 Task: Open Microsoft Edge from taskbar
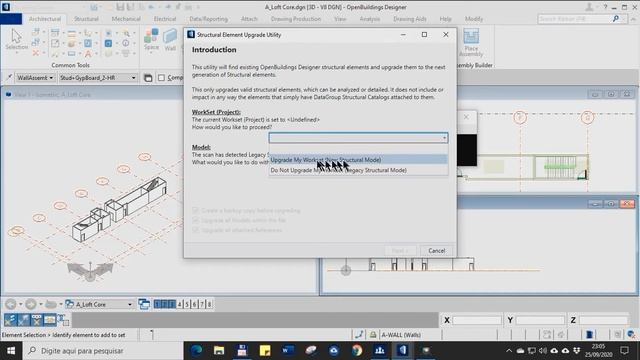click(196, 351)
